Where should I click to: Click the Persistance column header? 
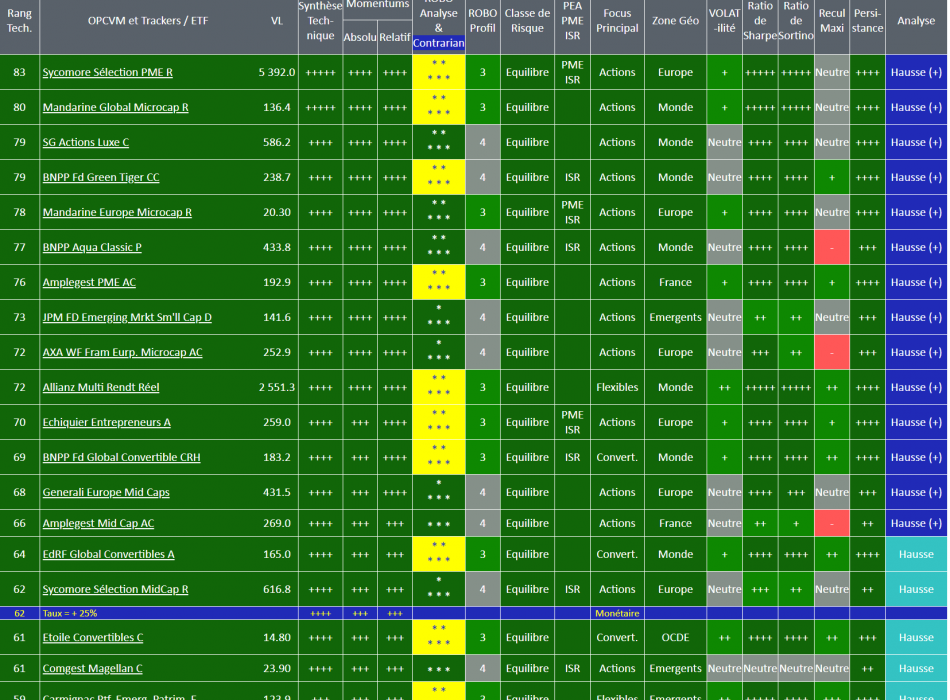coord(867,21)
